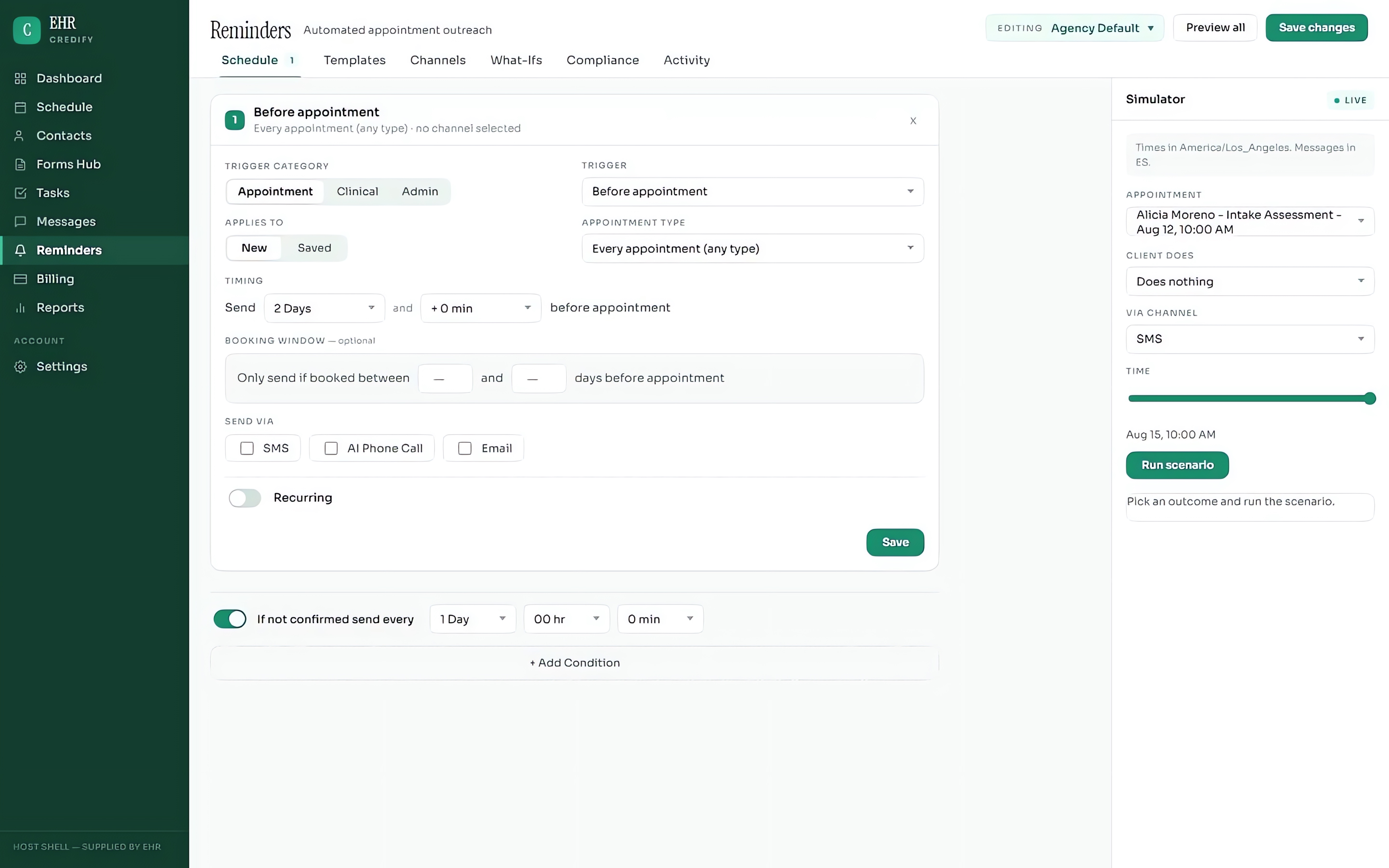The image size is (1389, 868).
Task: Turn off If not confirmed toggle
Action: 230,619
